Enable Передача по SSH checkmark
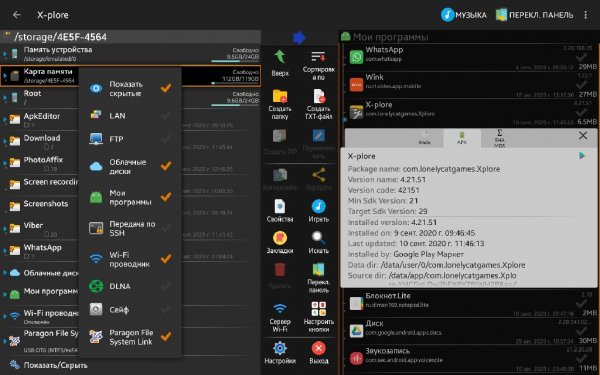The height and width of the screenshot is (375, 600). pos(166,228)
